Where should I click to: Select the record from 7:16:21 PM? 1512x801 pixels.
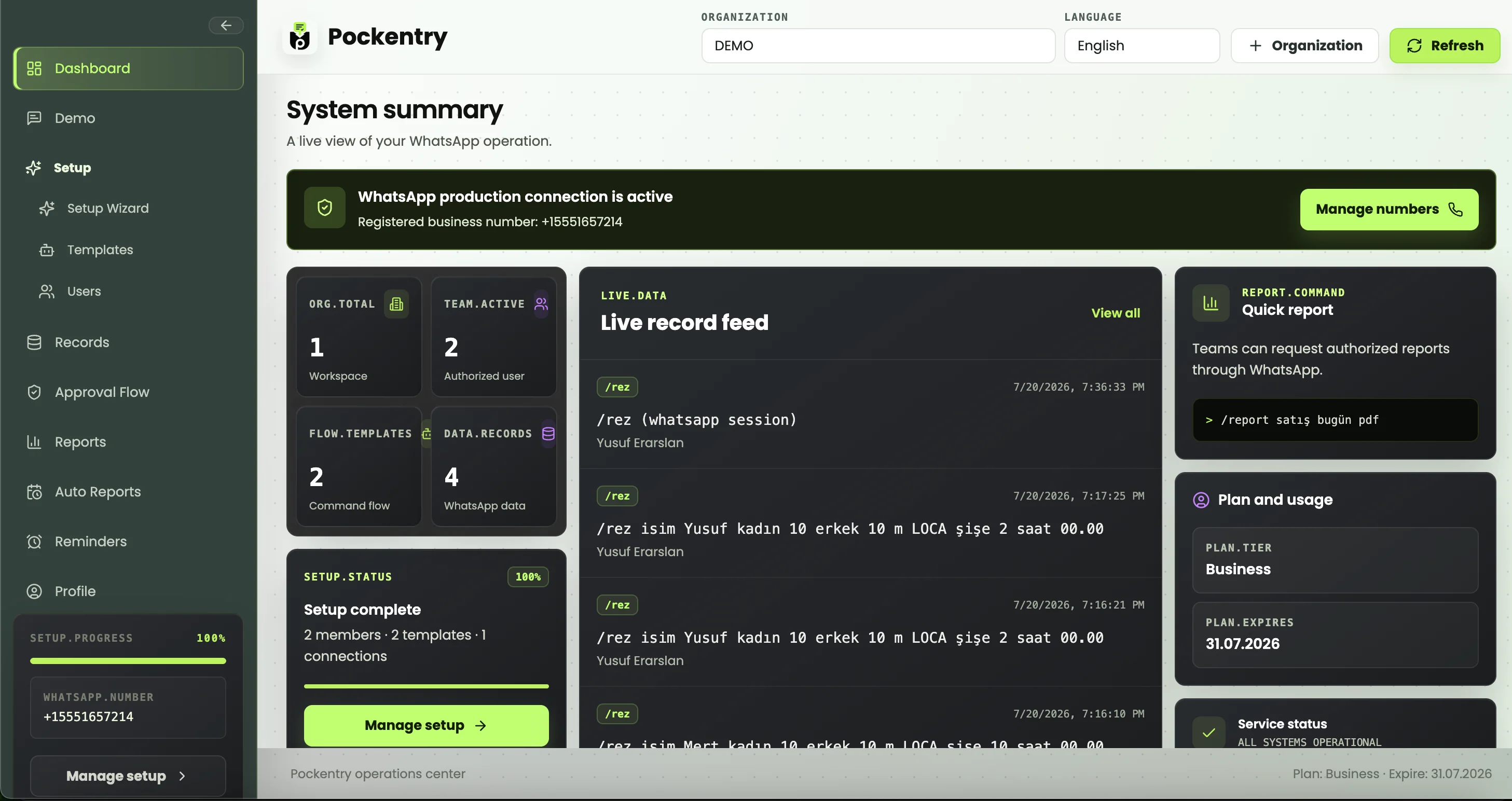coord(870,632)
